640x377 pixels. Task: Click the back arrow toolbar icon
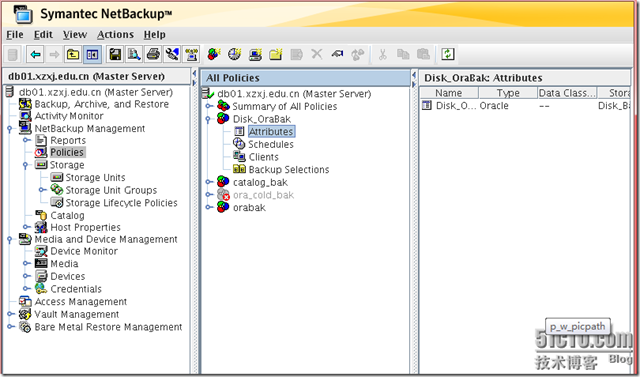click(35, 54)
